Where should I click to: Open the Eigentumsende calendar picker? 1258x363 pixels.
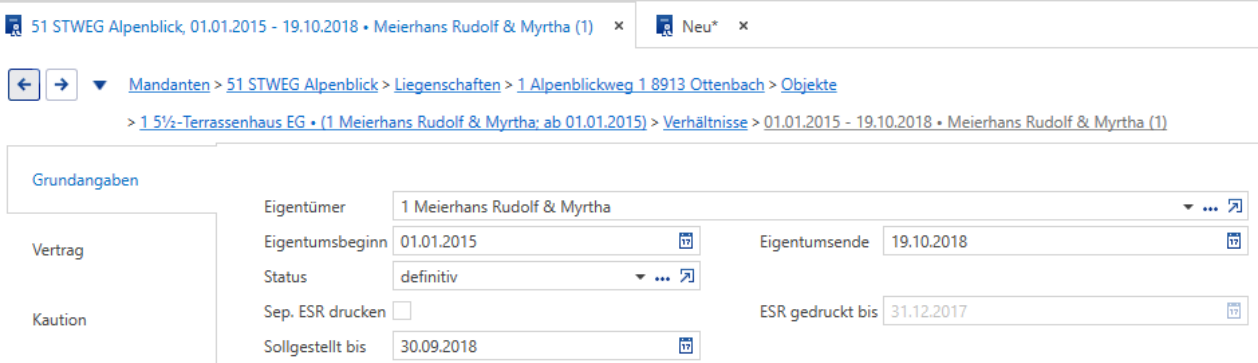[x=1235, y=241]
